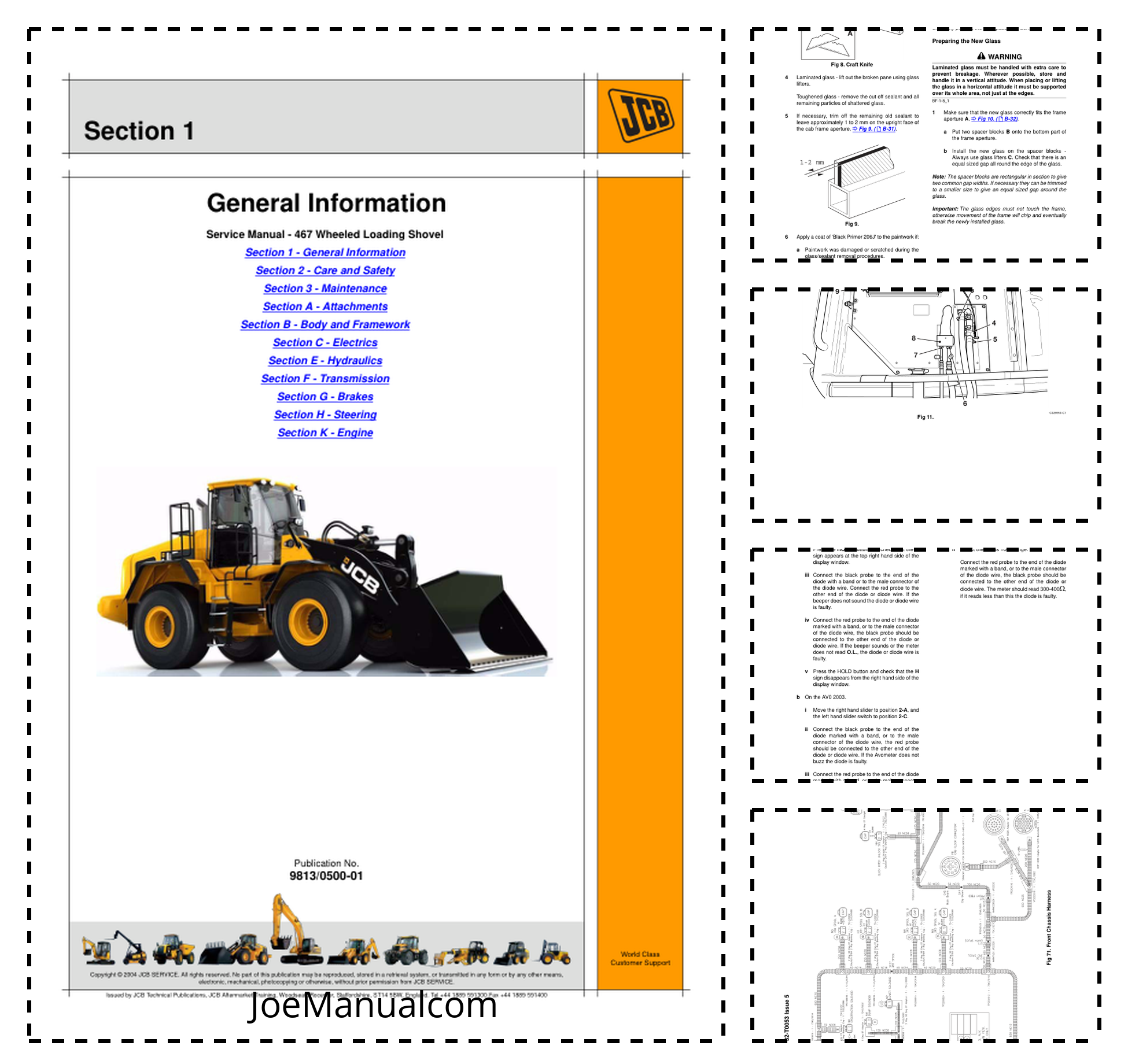Click the JCB logo in header
The height and width of the screenshot is (1064, 1128).
(640, 116)
